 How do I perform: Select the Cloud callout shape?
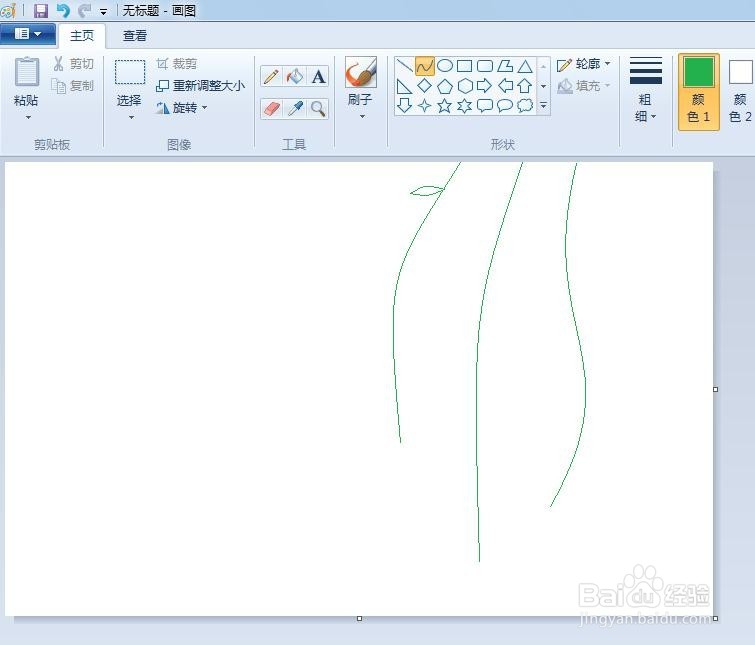tap(525, 106)
